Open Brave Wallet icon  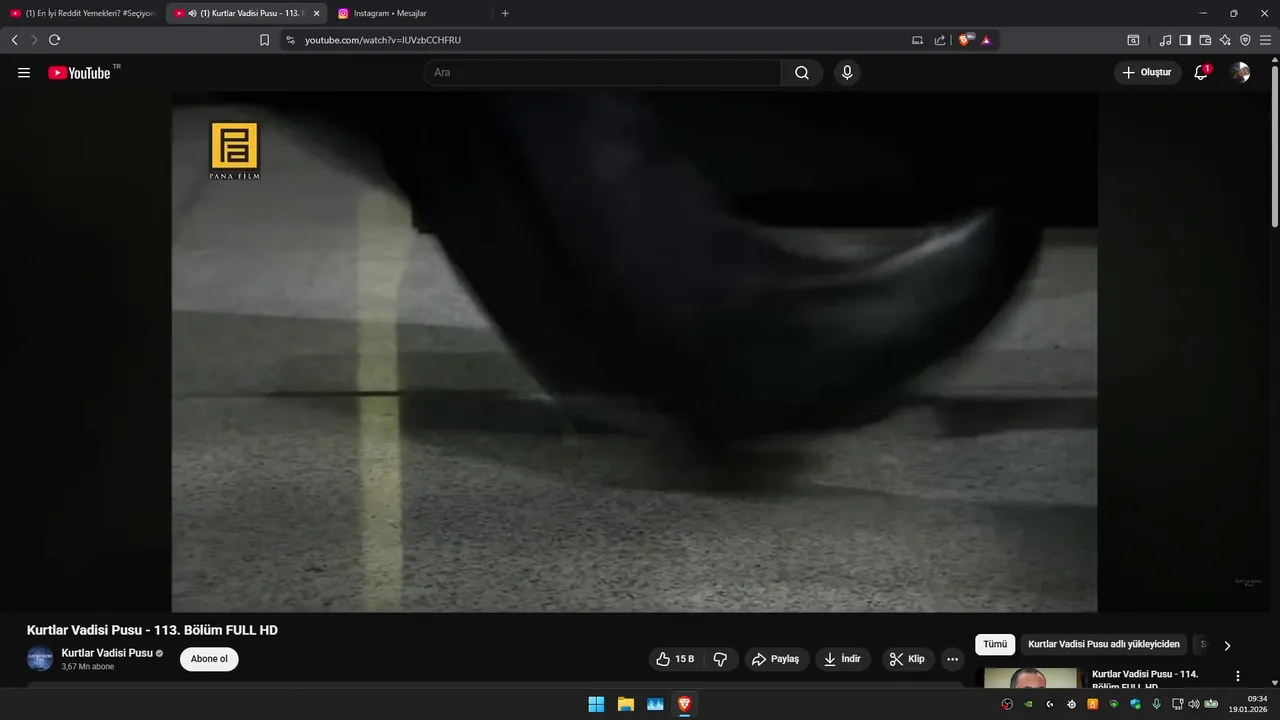click(1205, 40)
